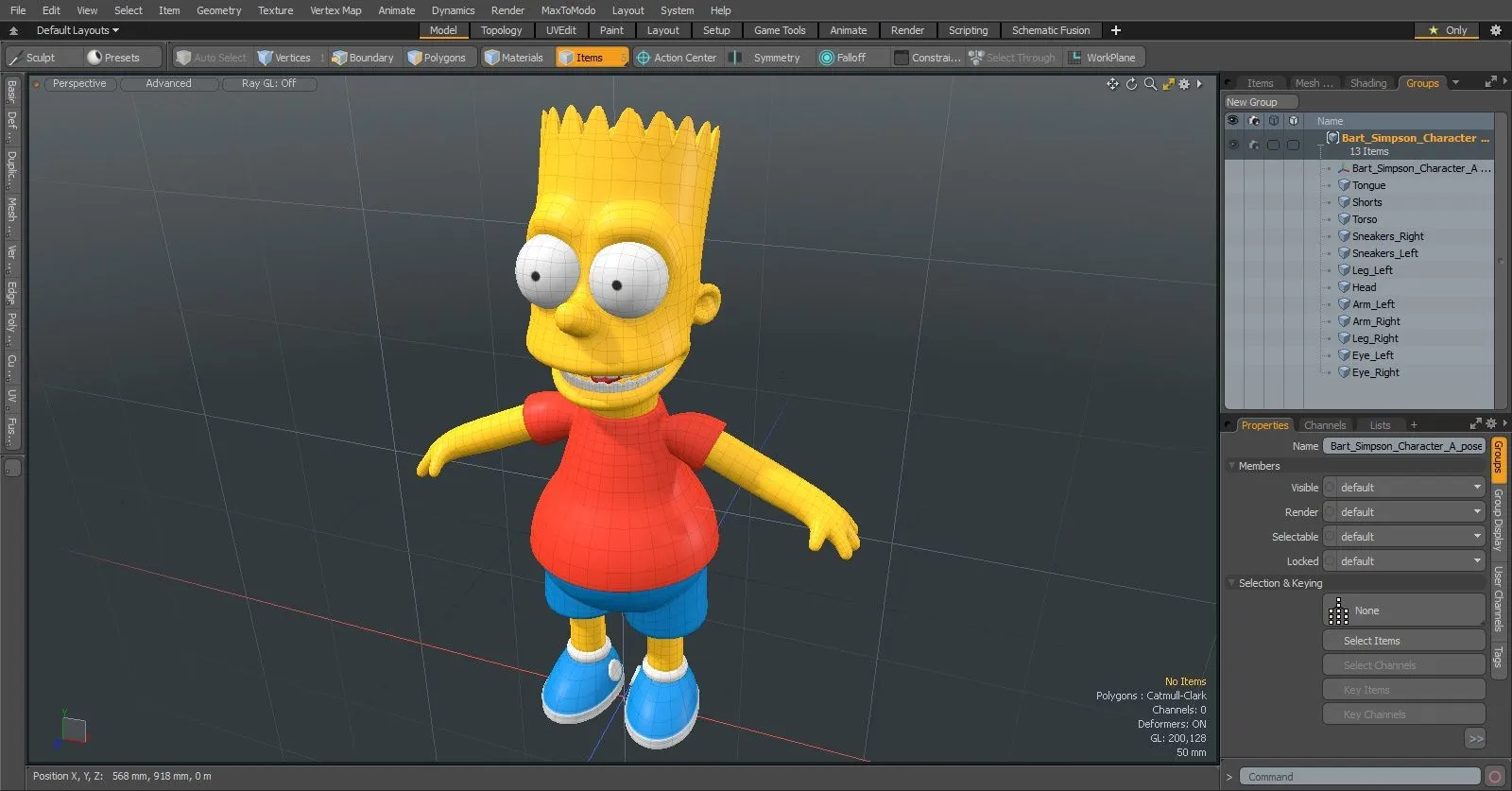
Task: Open the layout settings gear at top right
Action: (1495, 30)
